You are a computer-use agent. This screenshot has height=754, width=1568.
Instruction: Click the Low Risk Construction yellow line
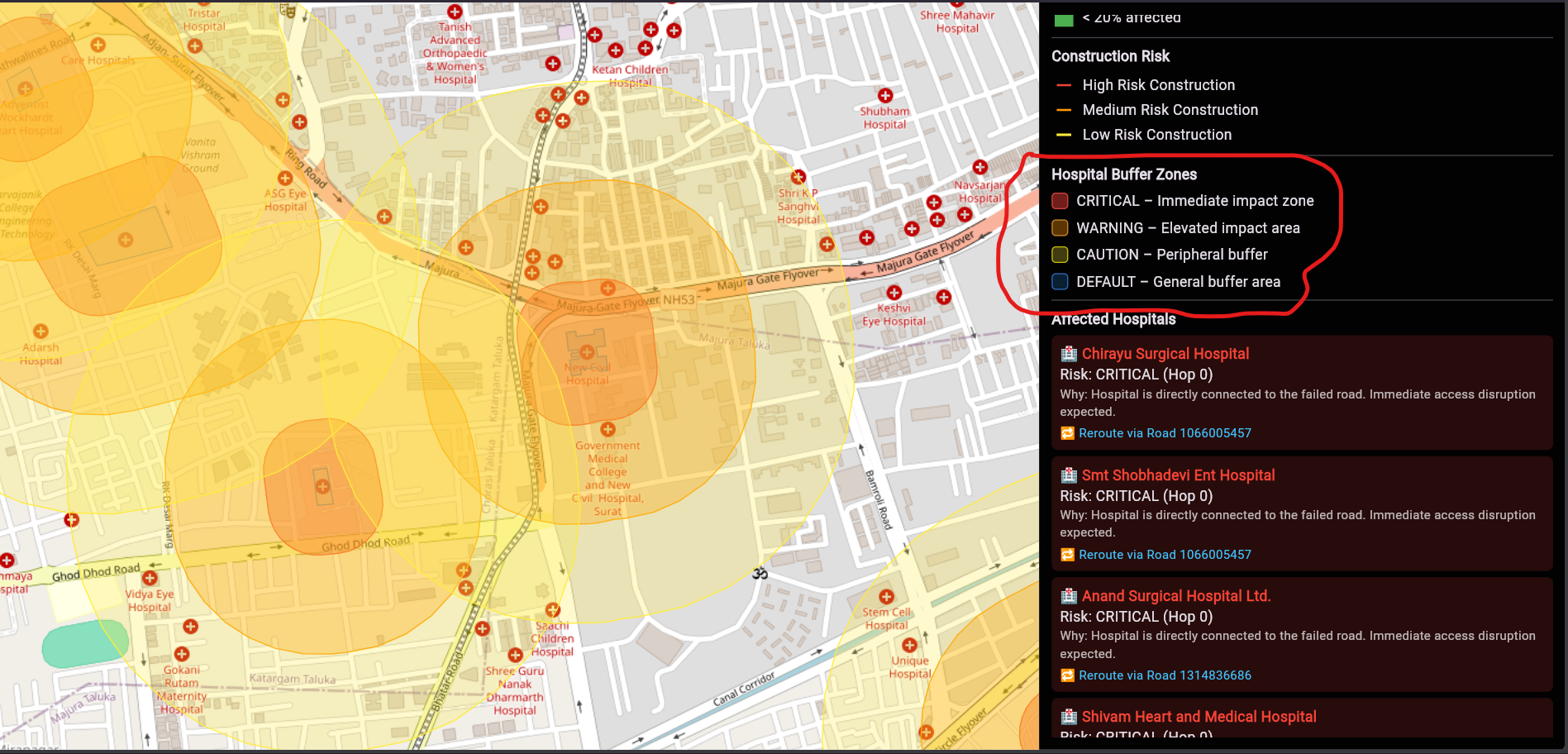[1065, 135]
